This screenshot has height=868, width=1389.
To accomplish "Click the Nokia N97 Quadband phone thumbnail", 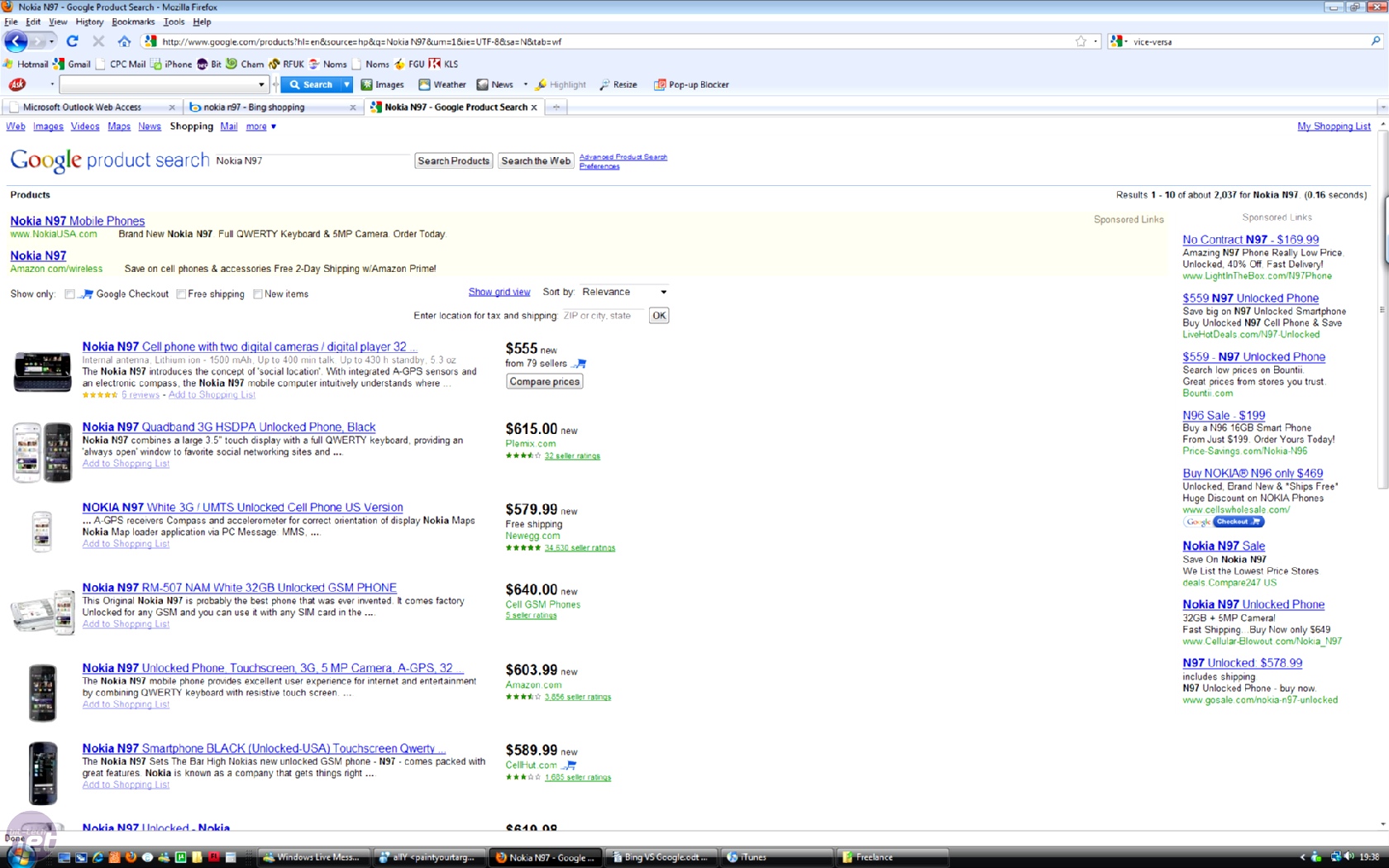I will pyautogui.click(x=43, y=452).
